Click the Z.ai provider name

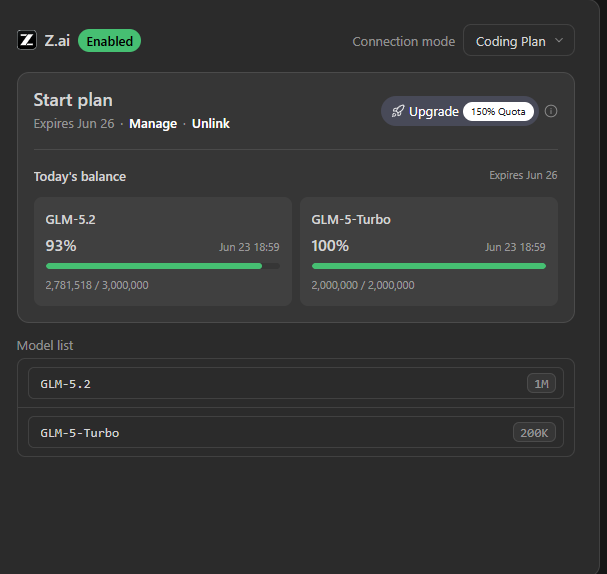point(57,41)
